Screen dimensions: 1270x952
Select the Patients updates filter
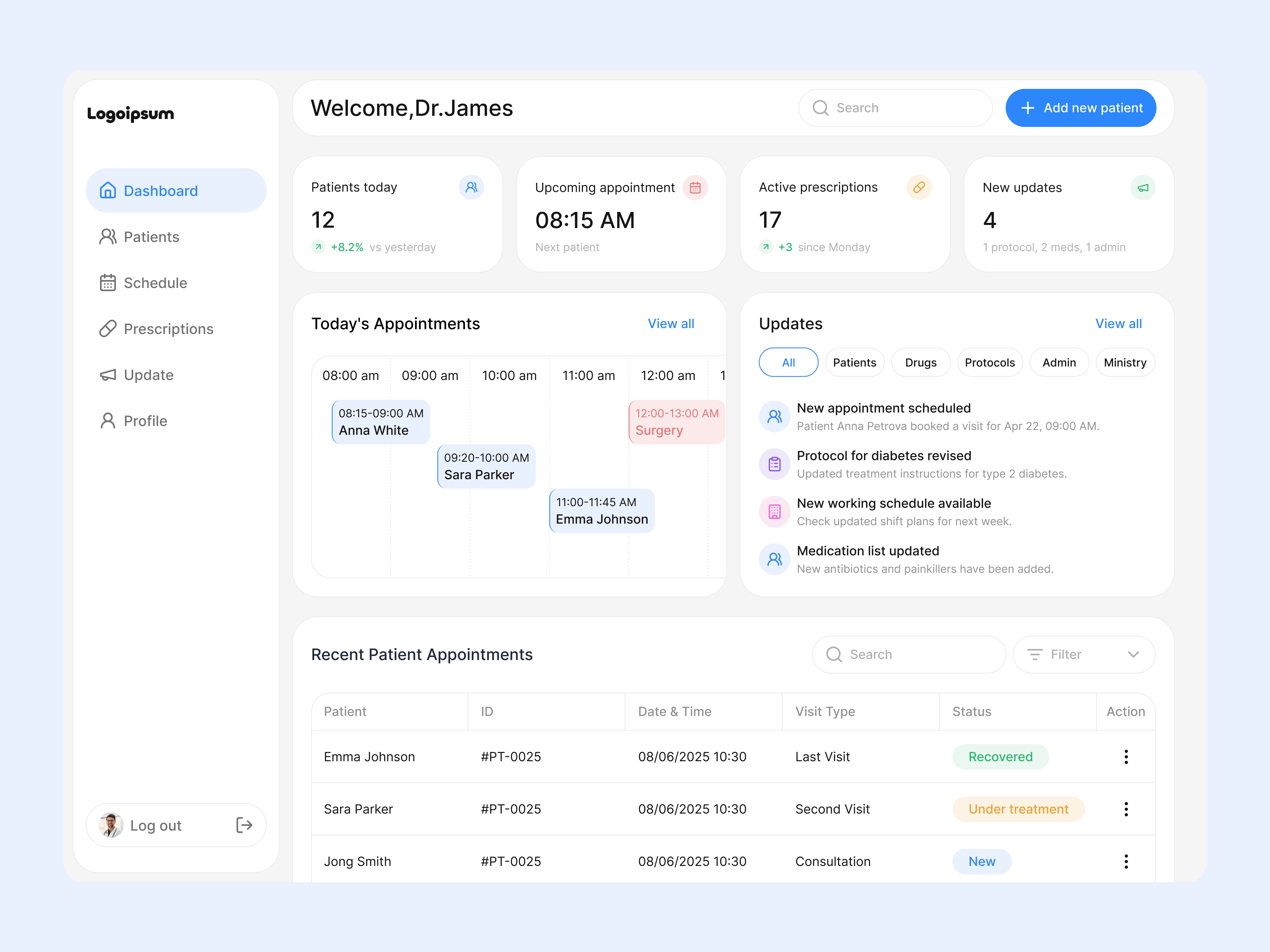[855, 362]
